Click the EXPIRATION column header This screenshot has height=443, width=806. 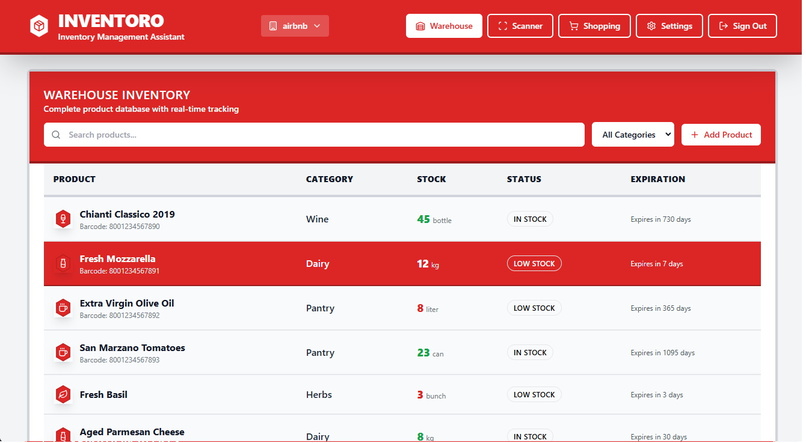(658, 179)
